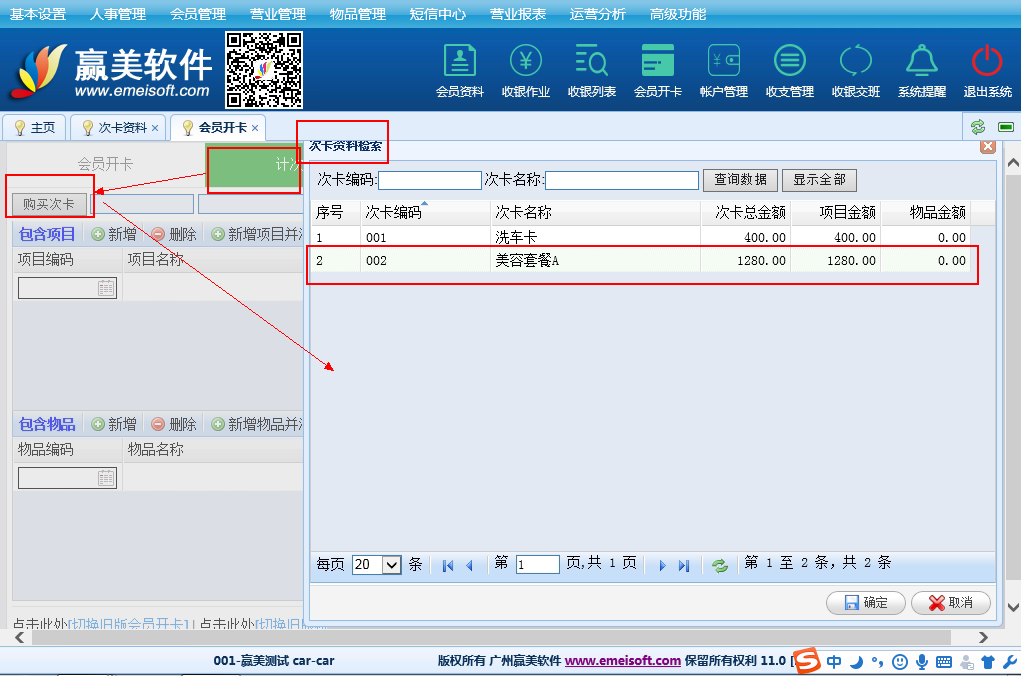The height and width of the screenshot is (676, 1021).
Task: Open the page size dropdown showing 20
Action: point(391,565)
